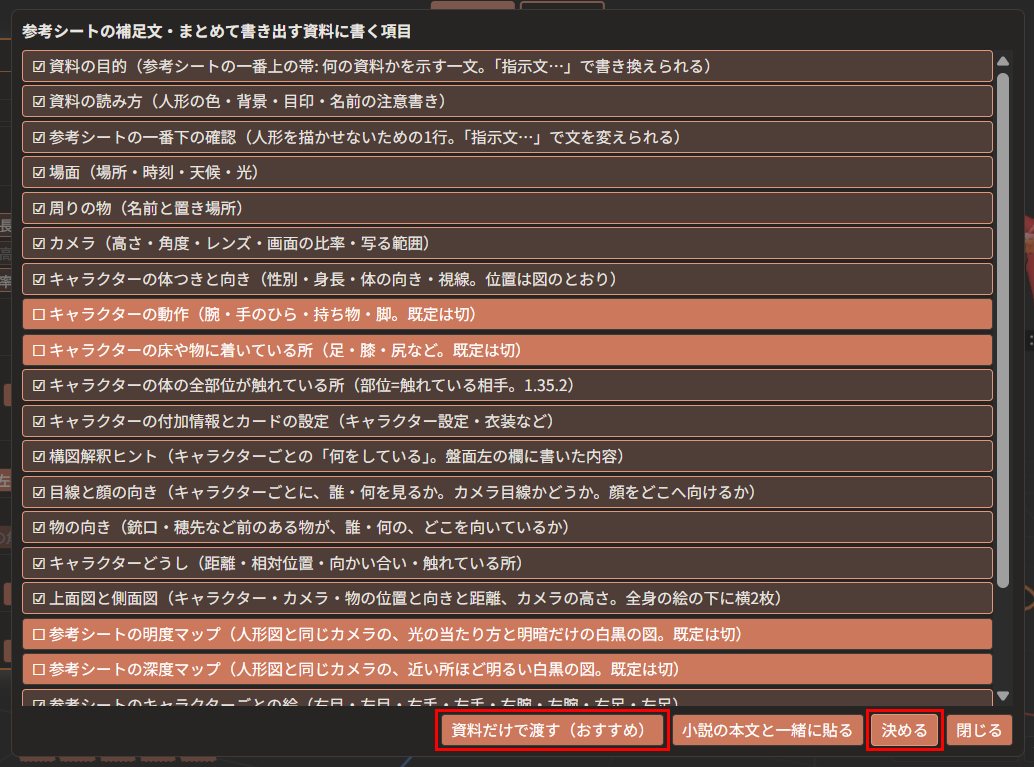Click 小説の本文と一緒に貼る button
Viewport: 1034px width, 767px height.
pos(768,730)
